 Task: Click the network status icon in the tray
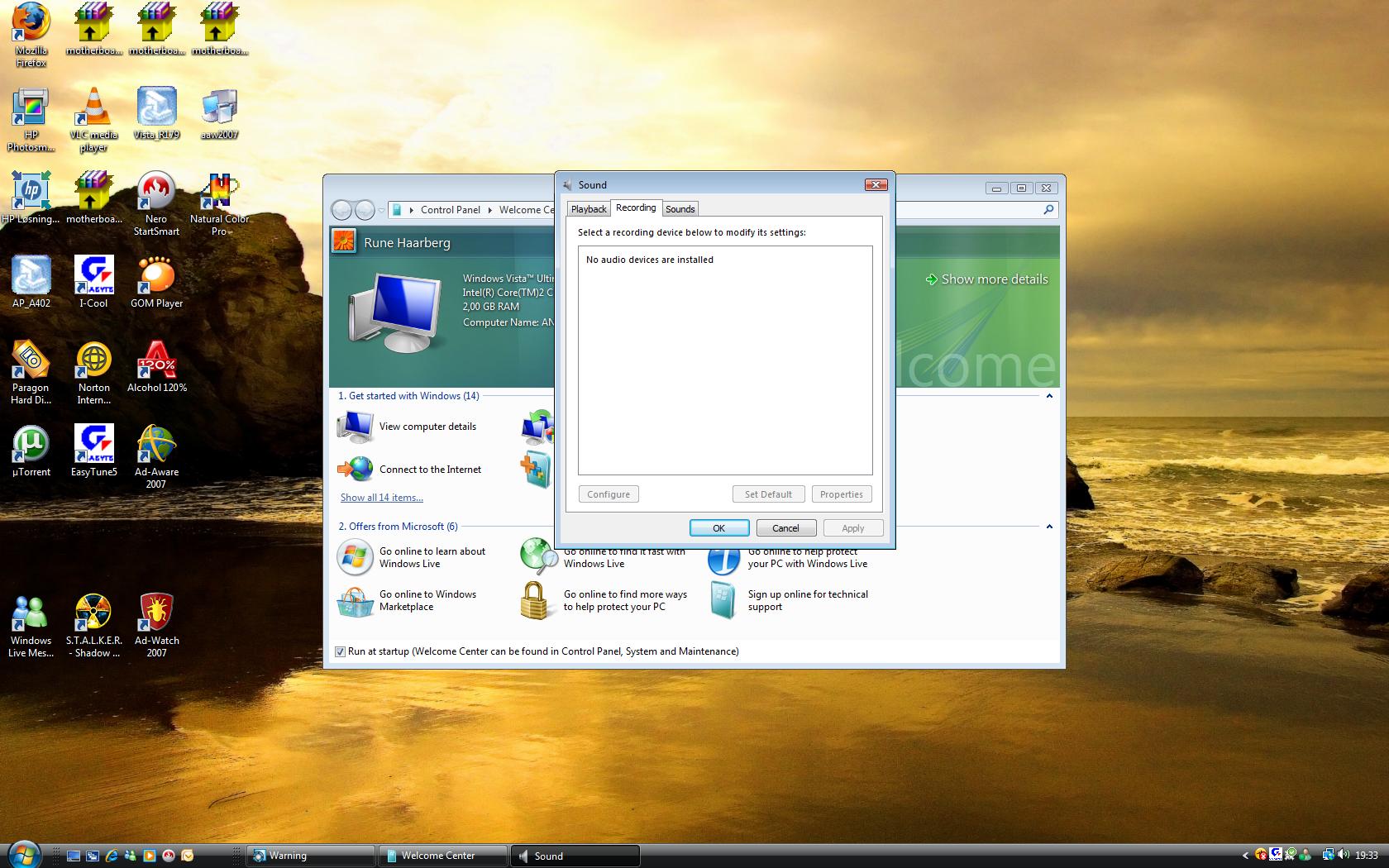point(1329,855)
